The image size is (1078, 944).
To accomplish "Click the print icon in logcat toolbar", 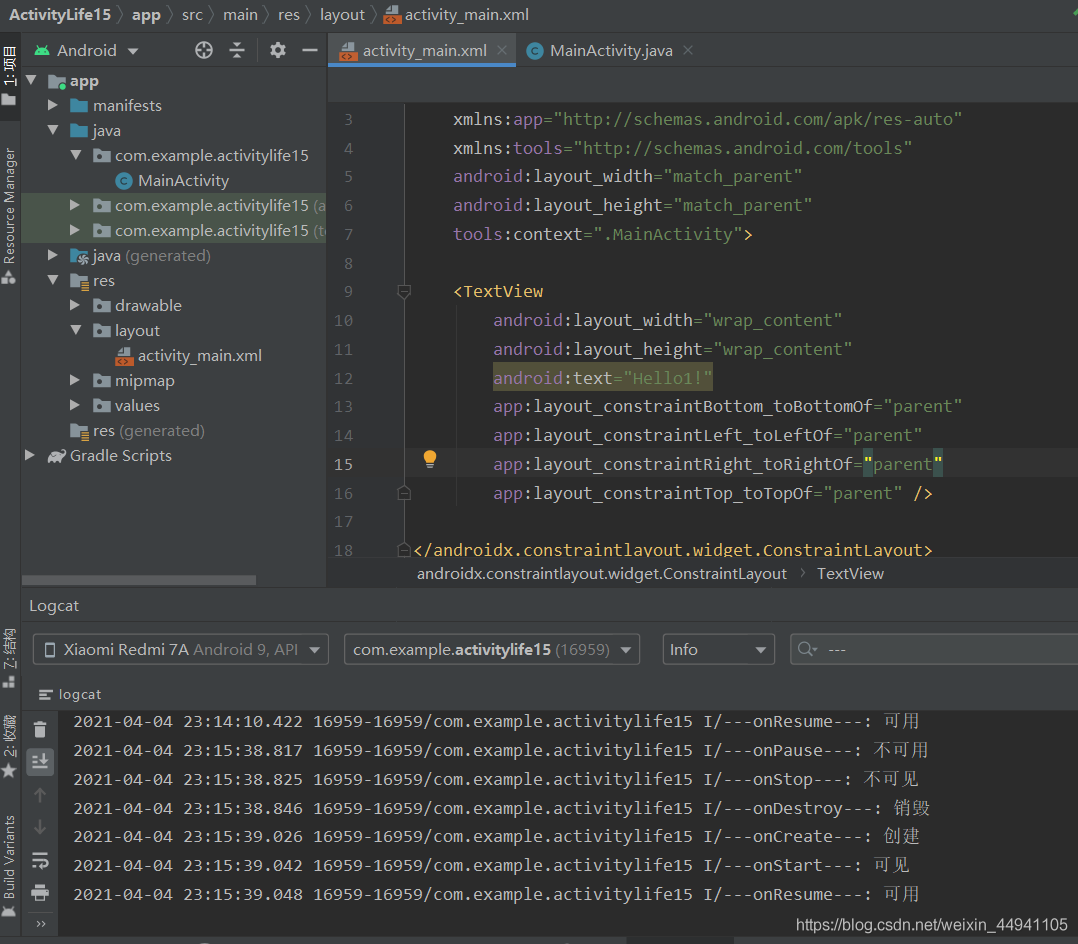I will (x=40, y=892).
